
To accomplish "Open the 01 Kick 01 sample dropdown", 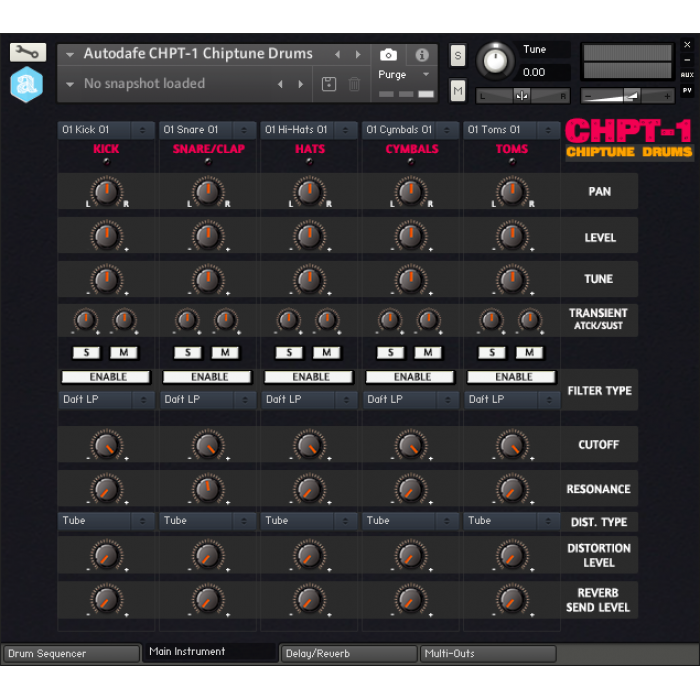I will pyautogui.click(x=106, y=130).
